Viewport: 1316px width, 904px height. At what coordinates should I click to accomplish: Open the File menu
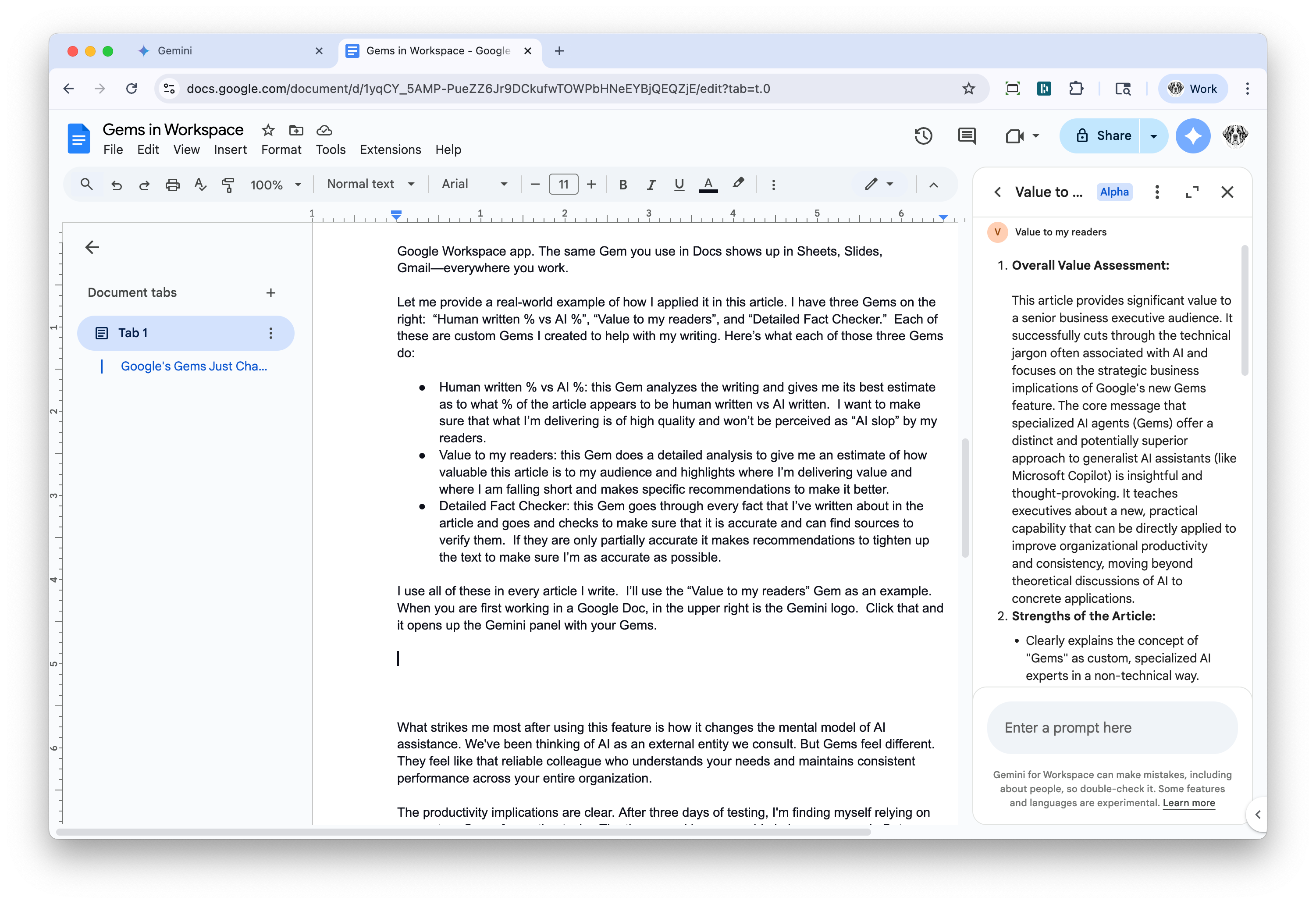(x=113, y=149)
